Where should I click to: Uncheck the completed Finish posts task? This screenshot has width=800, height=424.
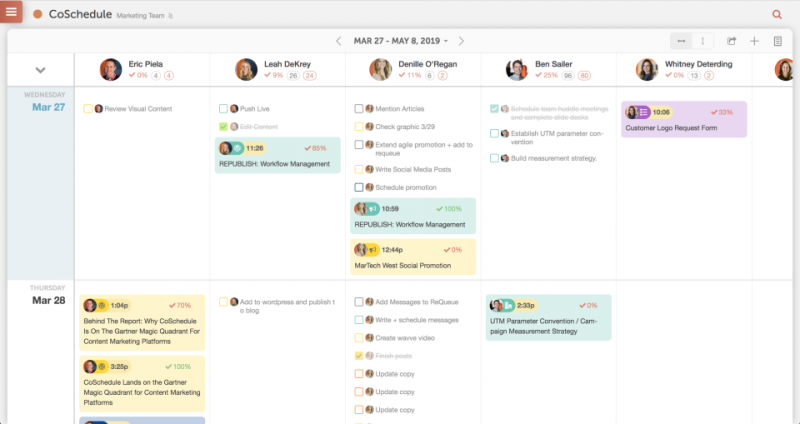(x=359, y=356)
